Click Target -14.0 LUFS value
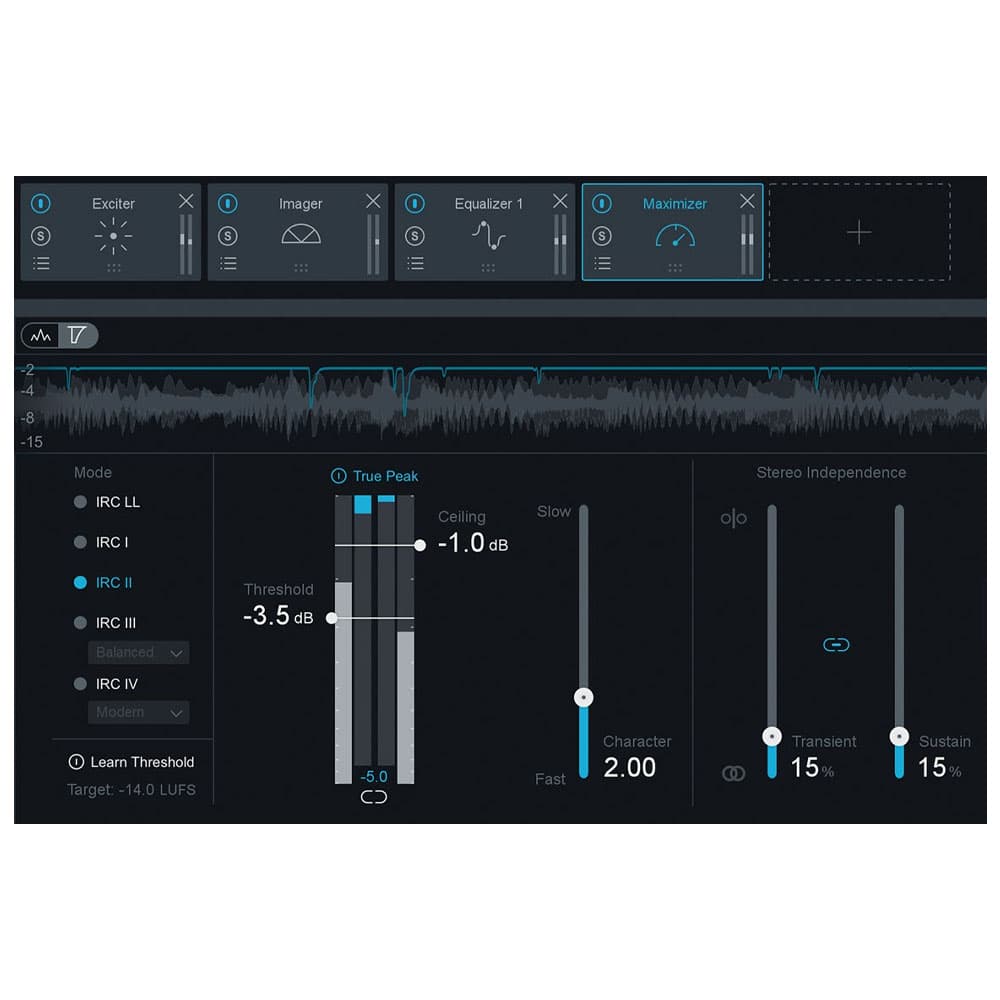The height and width of the screenshot is (1000, 1000). point(131,790)
